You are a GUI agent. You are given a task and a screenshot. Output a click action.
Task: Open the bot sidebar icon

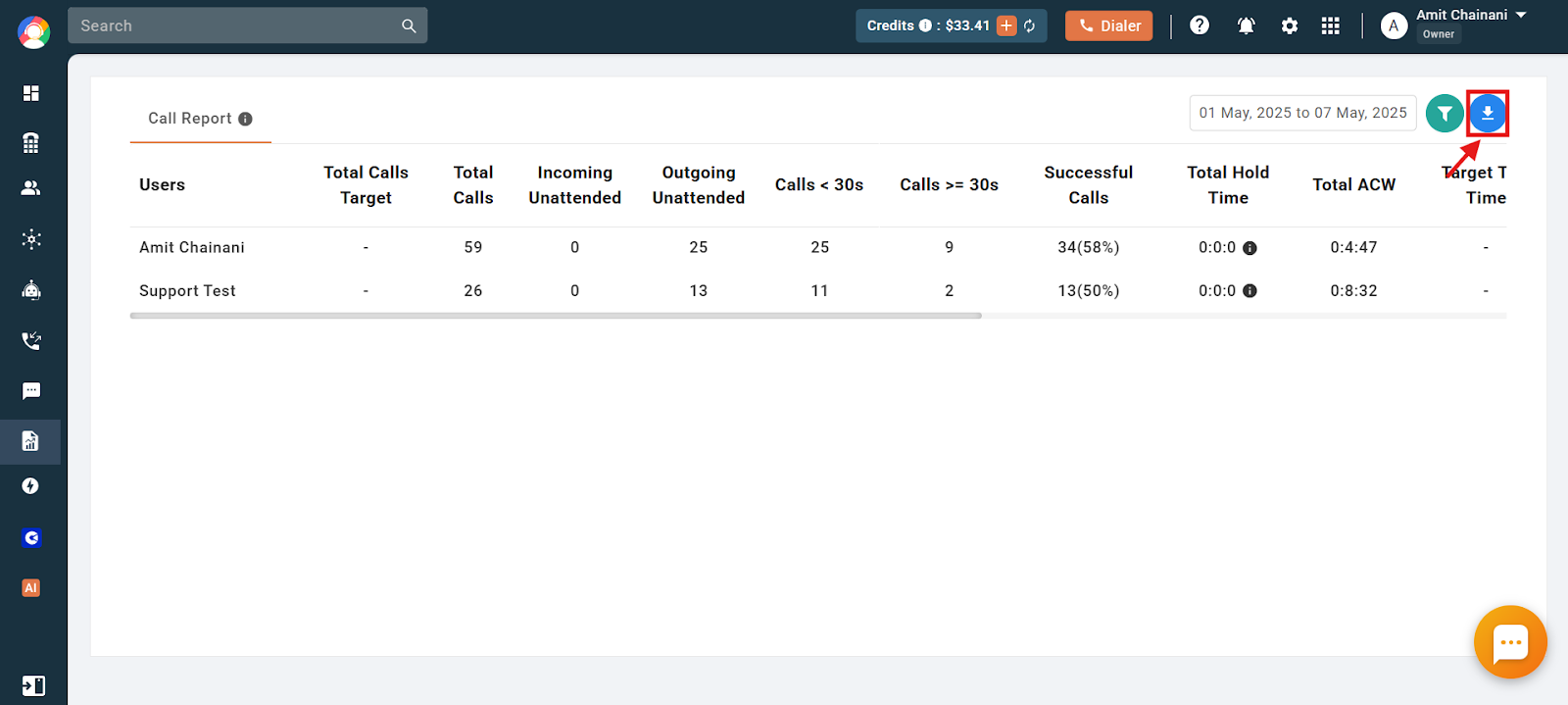tap(31, 290)
